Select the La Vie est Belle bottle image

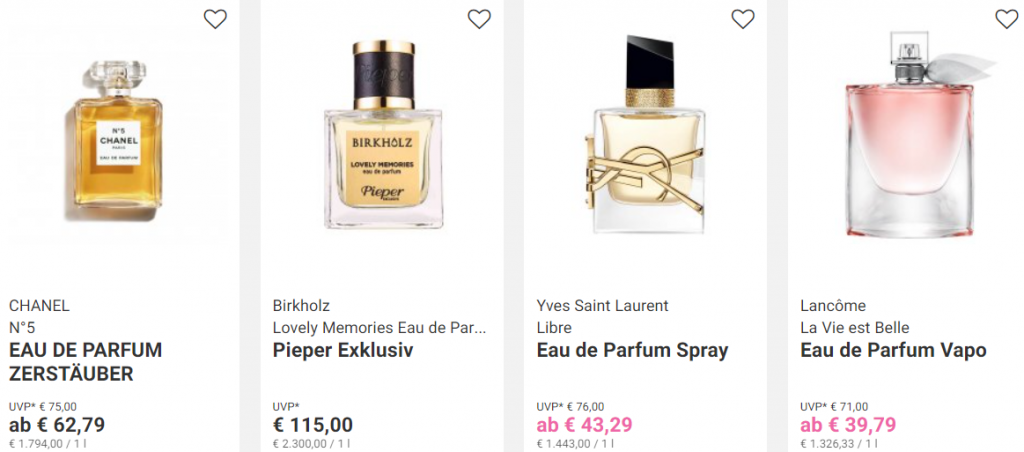click(914, 134)
